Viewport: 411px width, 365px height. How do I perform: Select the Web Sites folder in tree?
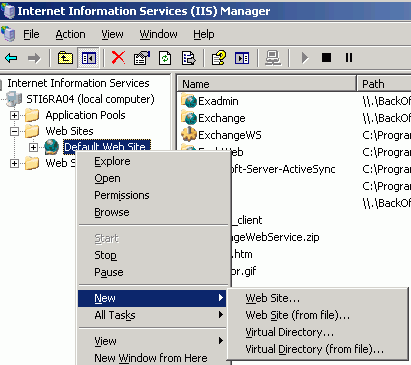tap(69, 131)
